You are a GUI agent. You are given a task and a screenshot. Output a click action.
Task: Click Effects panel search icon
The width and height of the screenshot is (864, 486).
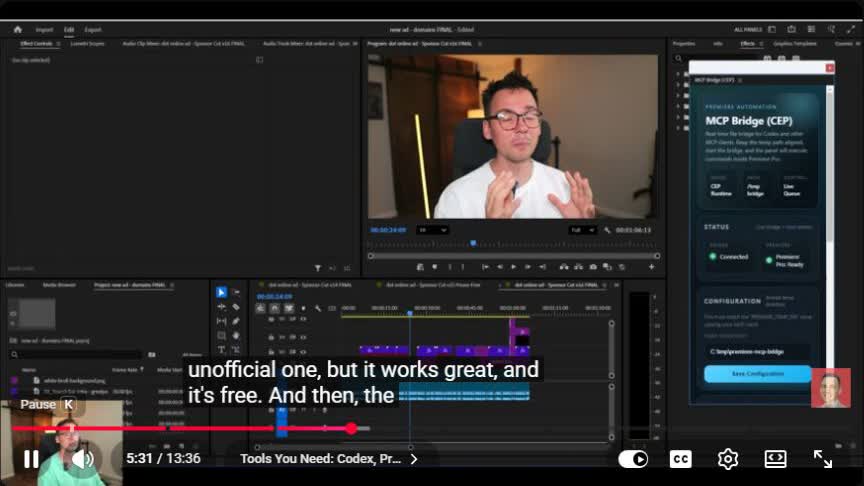tap(678, 58)
